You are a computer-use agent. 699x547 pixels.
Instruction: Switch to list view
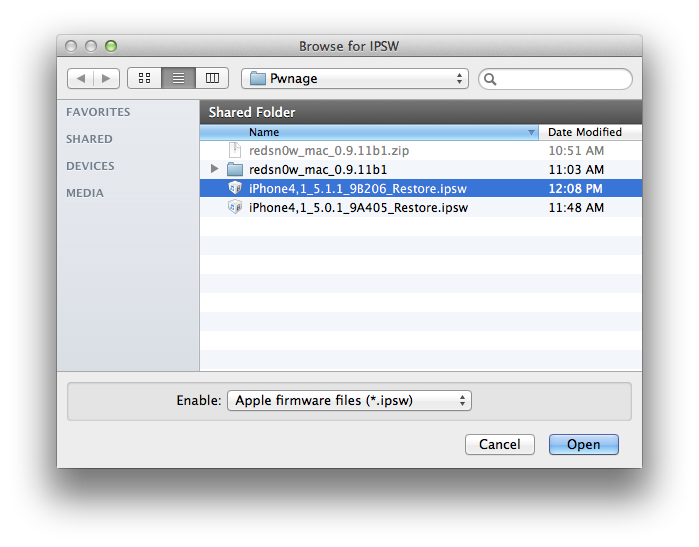[x=178, y=78]
